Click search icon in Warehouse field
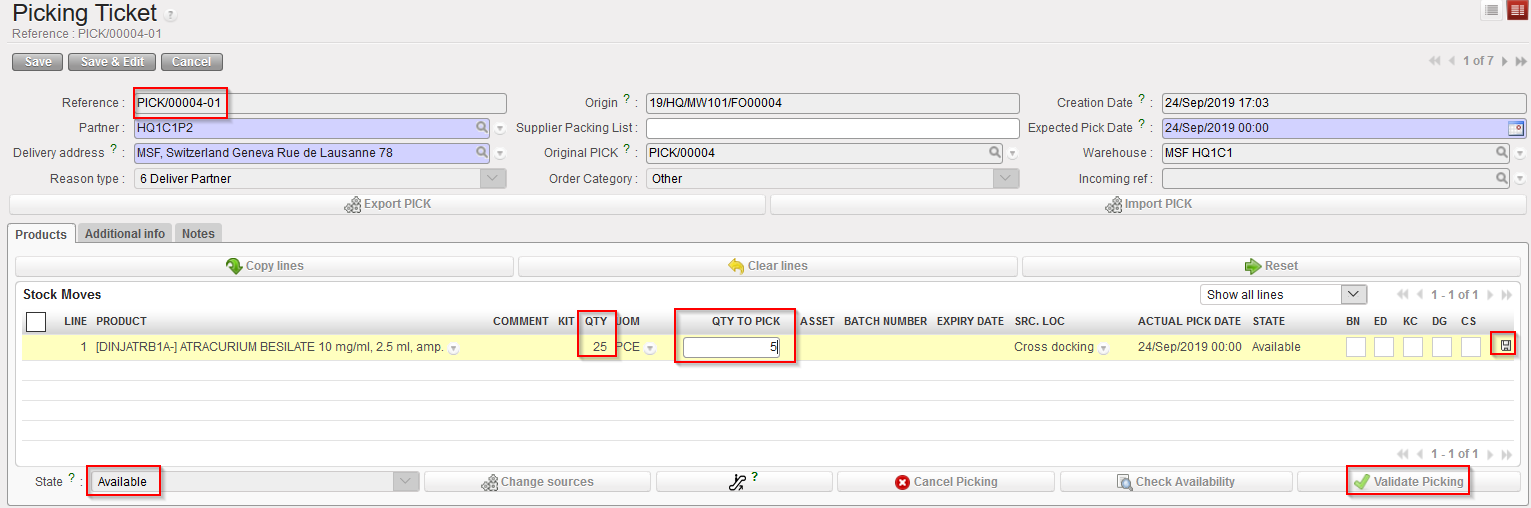Viewport: 1531px width, 508px height. coord(1501,153)
